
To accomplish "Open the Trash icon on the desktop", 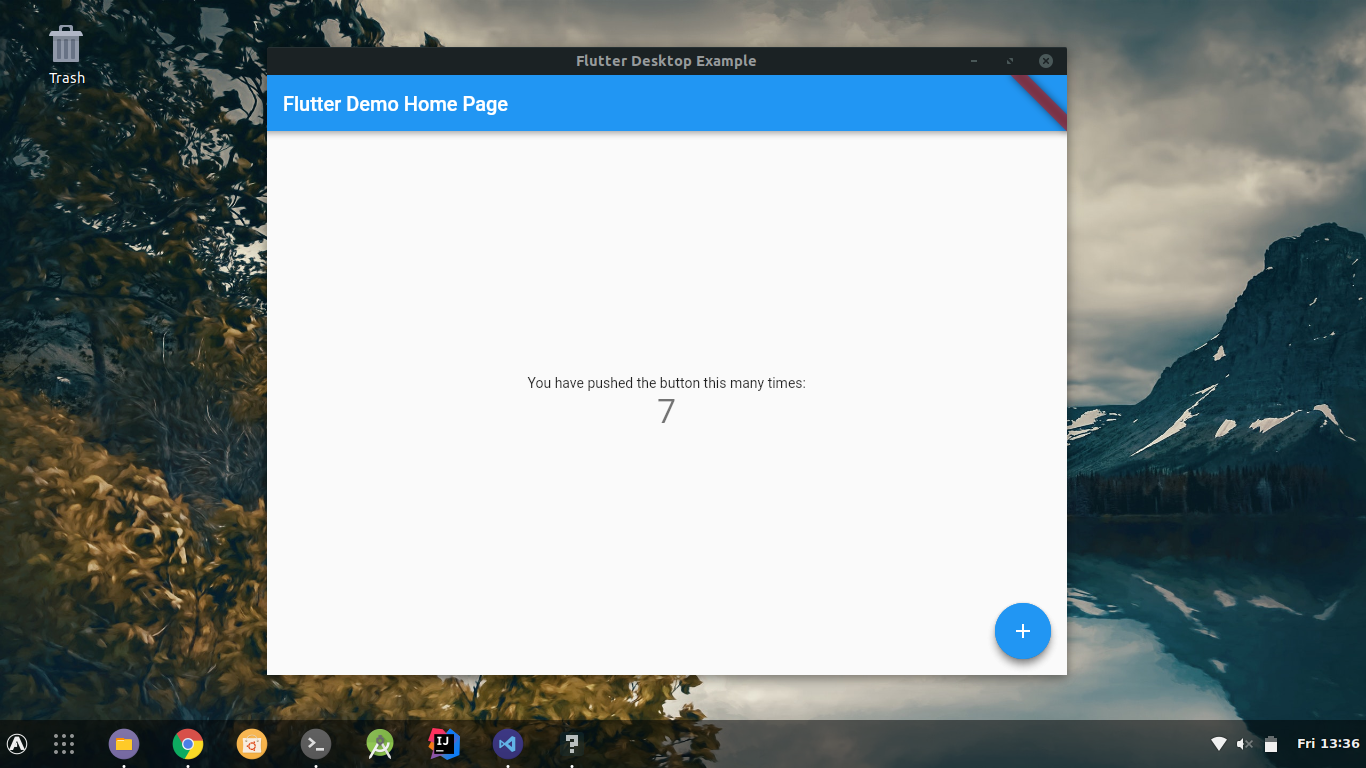I will (x=66, y=56).
